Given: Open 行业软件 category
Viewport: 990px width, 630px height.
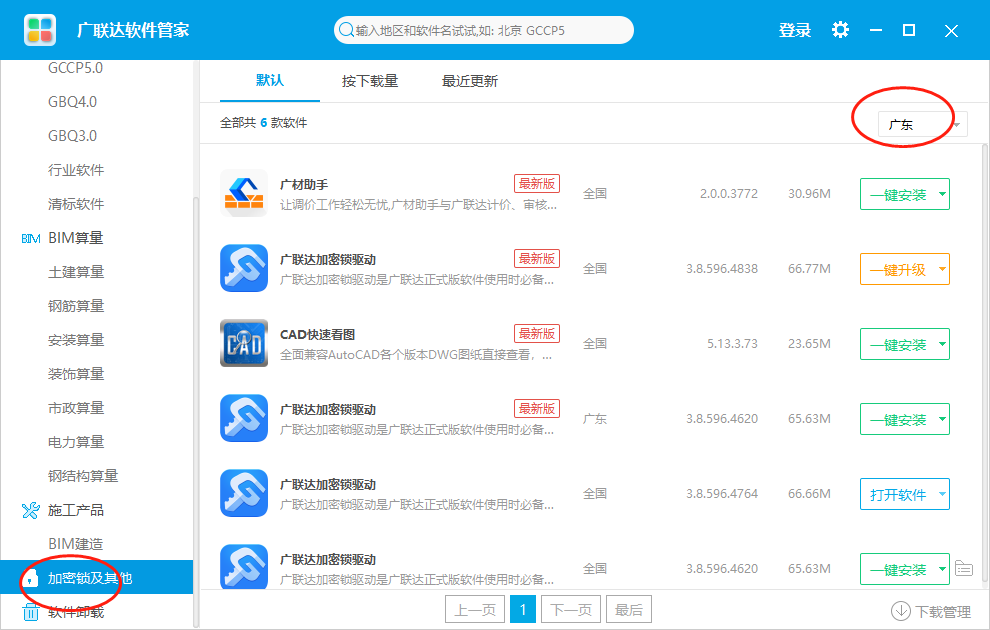Looking at the screenshot, I should click(x=76, y=170).
